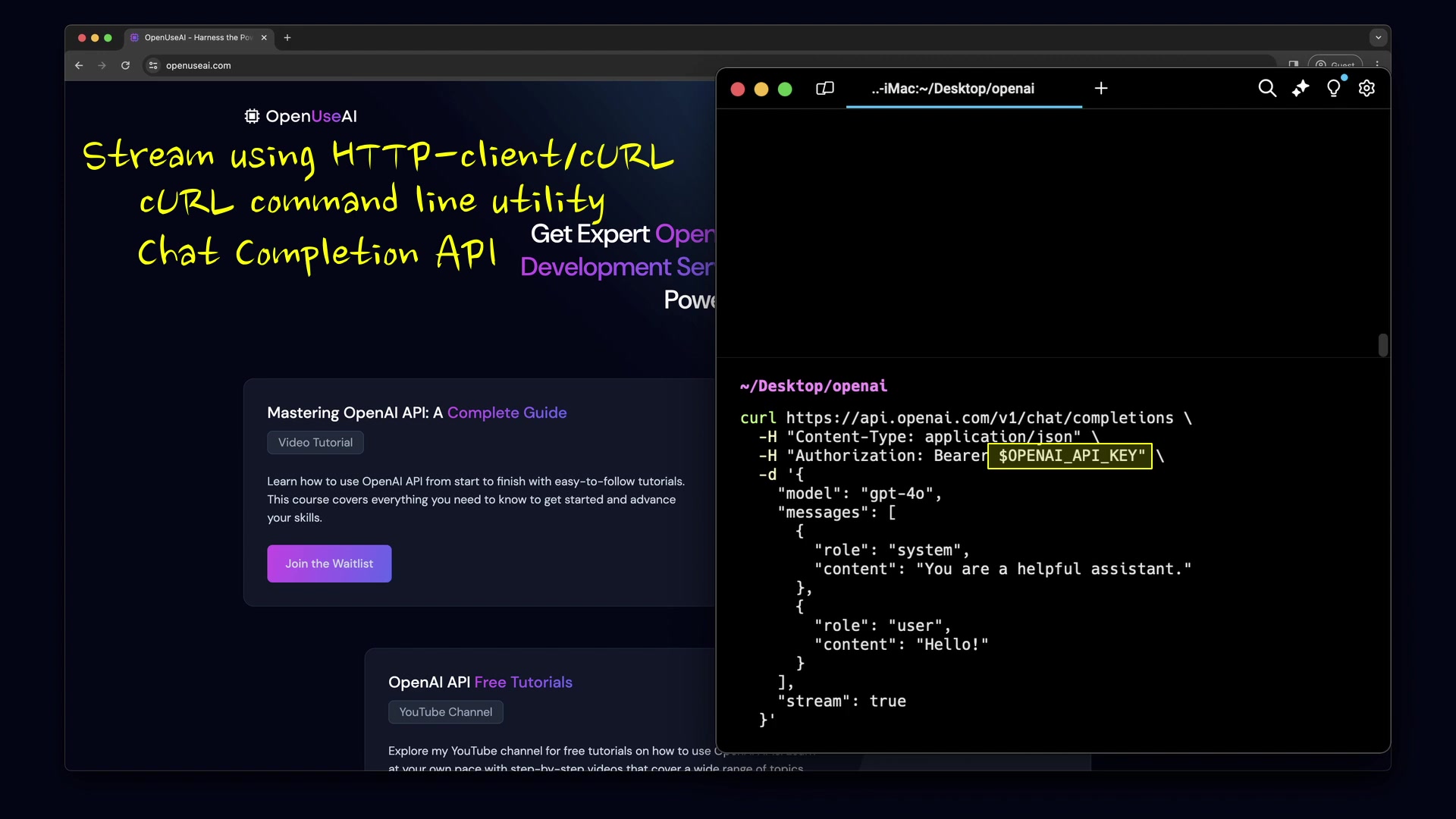The image size is (1456, 819).
Task: Click the terminal search magnifier icon
Action: 1267,89
